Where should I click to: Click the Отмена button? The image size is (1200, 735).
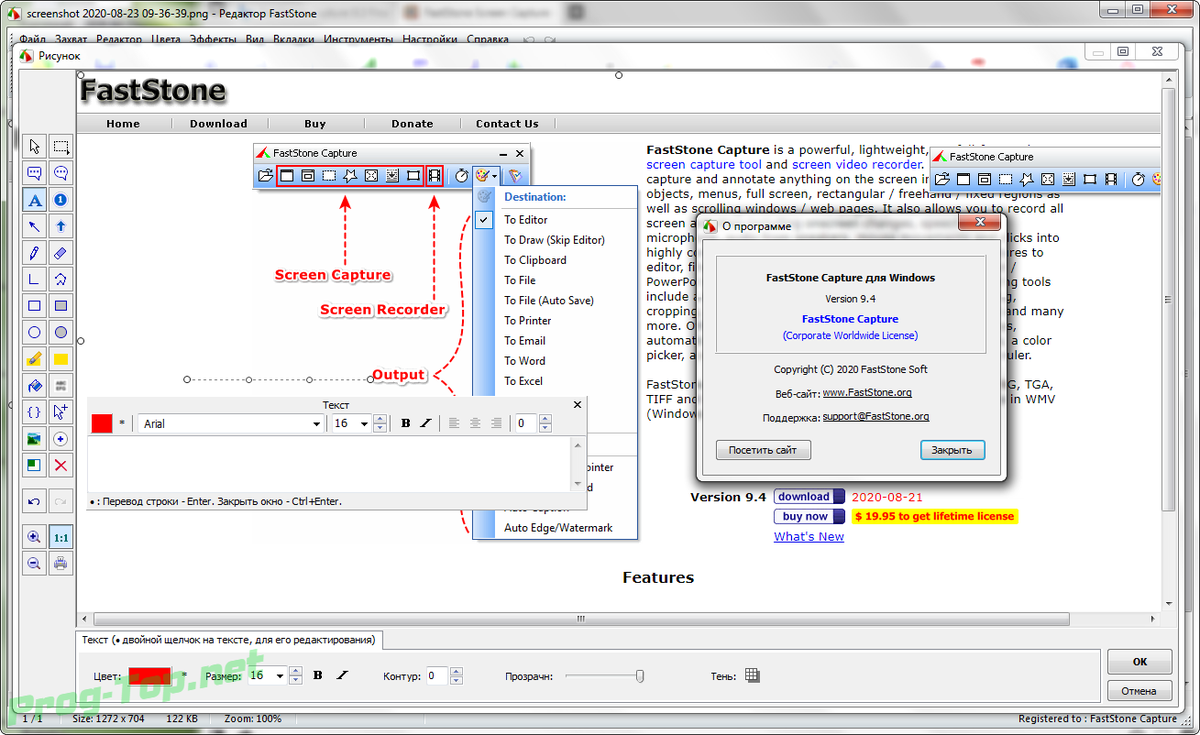coord(1139,690)
